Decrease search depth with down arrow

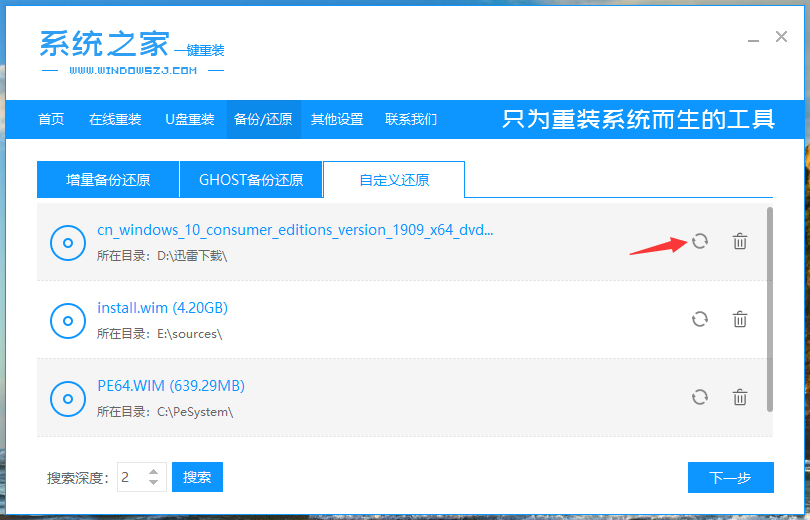coord(153,483)
